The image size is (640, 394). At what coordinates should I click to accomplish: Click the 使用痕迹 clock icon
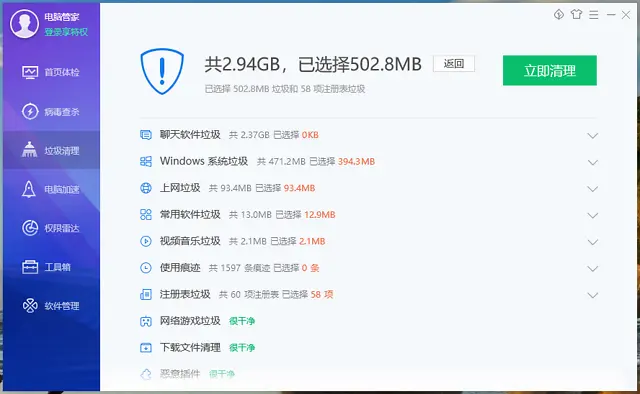146,268
